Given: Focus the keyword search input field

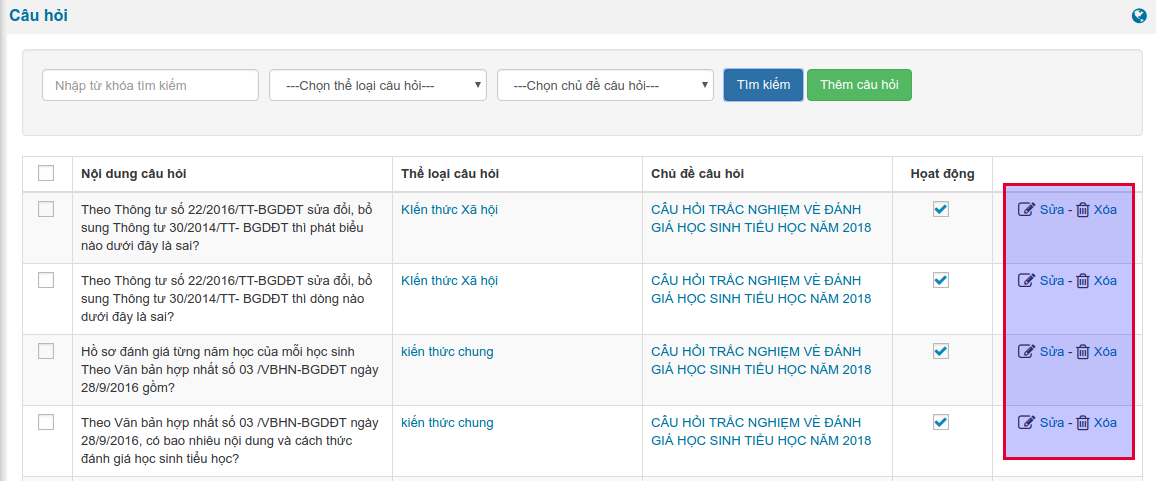Looking at the screenshot, I should tap(150, 86).
